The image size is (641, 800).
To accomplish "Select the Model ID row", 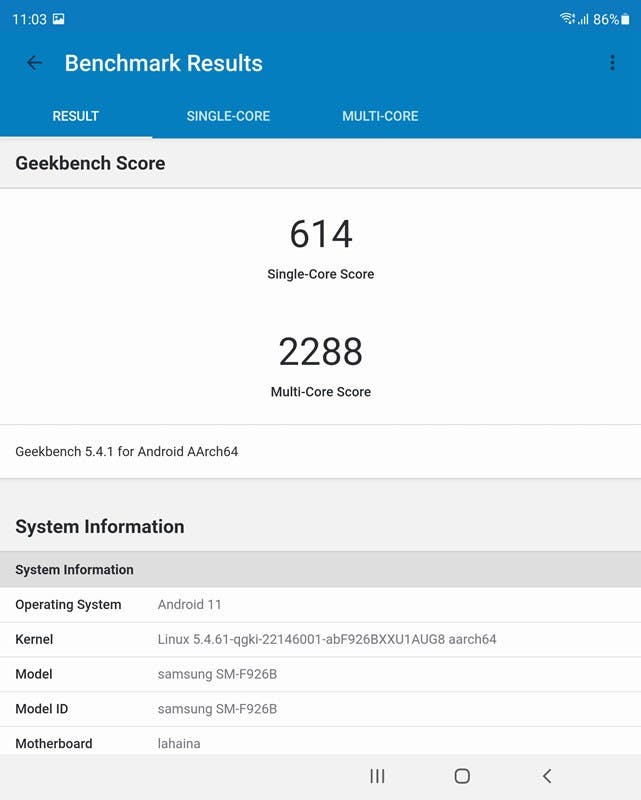I will click(320, 709).
